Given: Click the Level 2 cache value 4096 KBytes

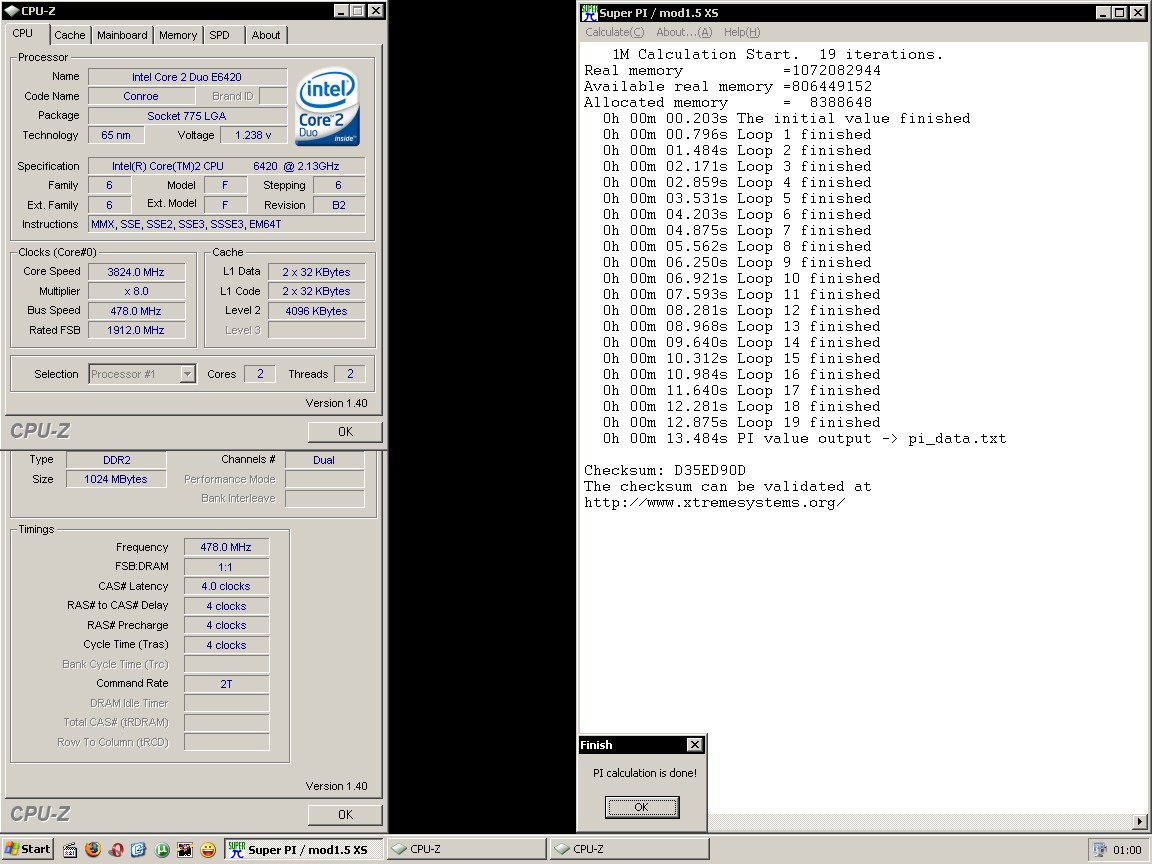Looking at the screenshot, I should 317,311.
